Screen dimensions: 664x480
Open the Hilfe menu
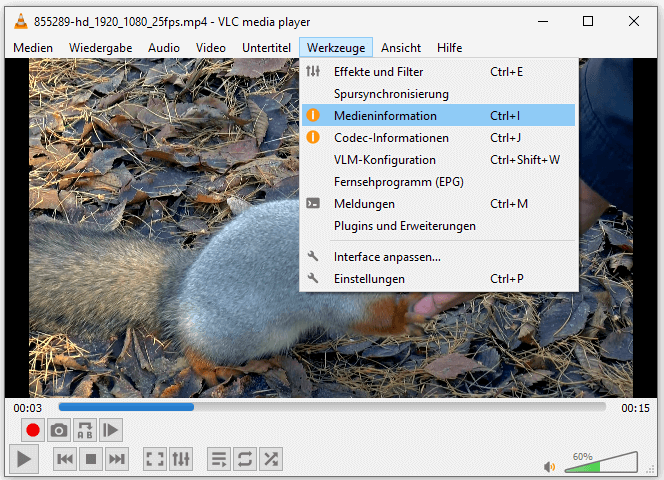click(449, 48)
